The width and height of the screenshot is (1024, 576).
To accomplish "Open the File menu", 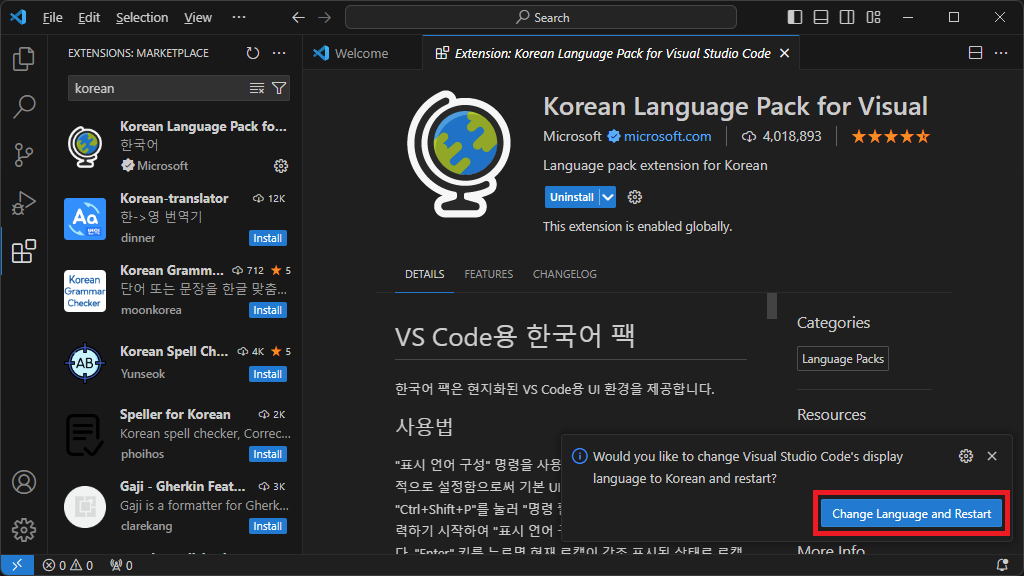I will tap(52, 18).
